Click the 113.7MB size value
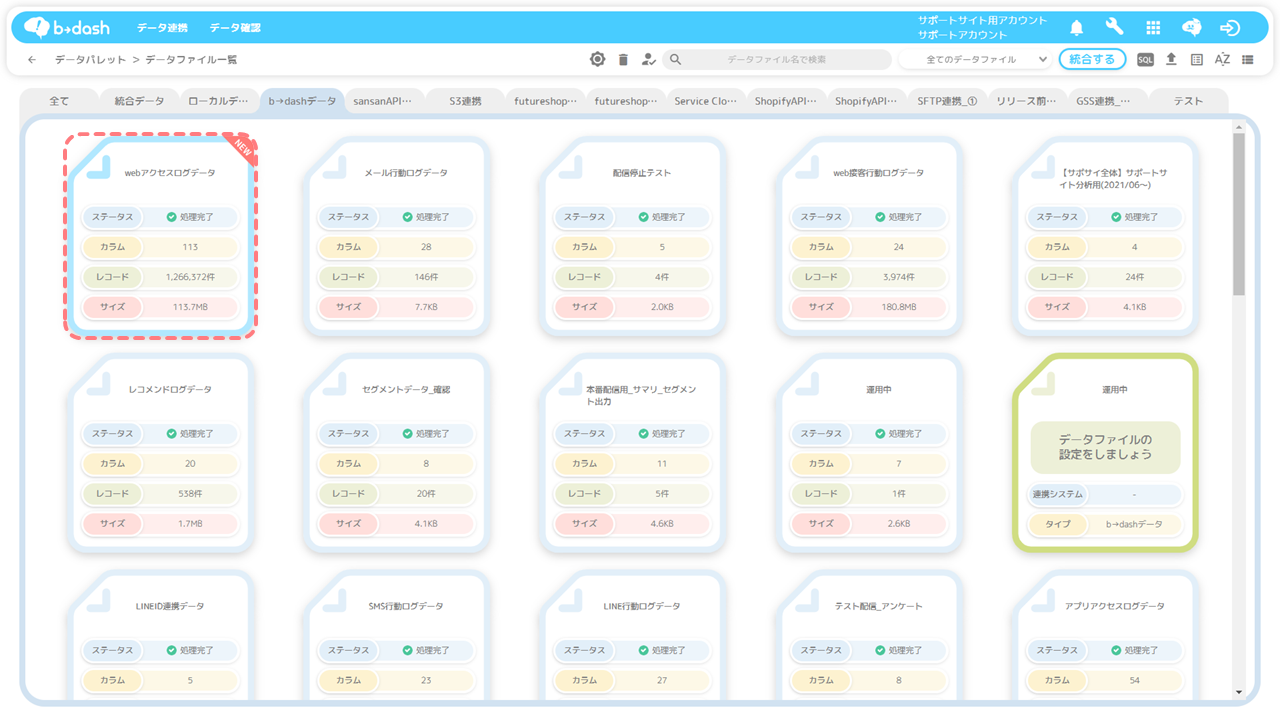 pos(190,307)
